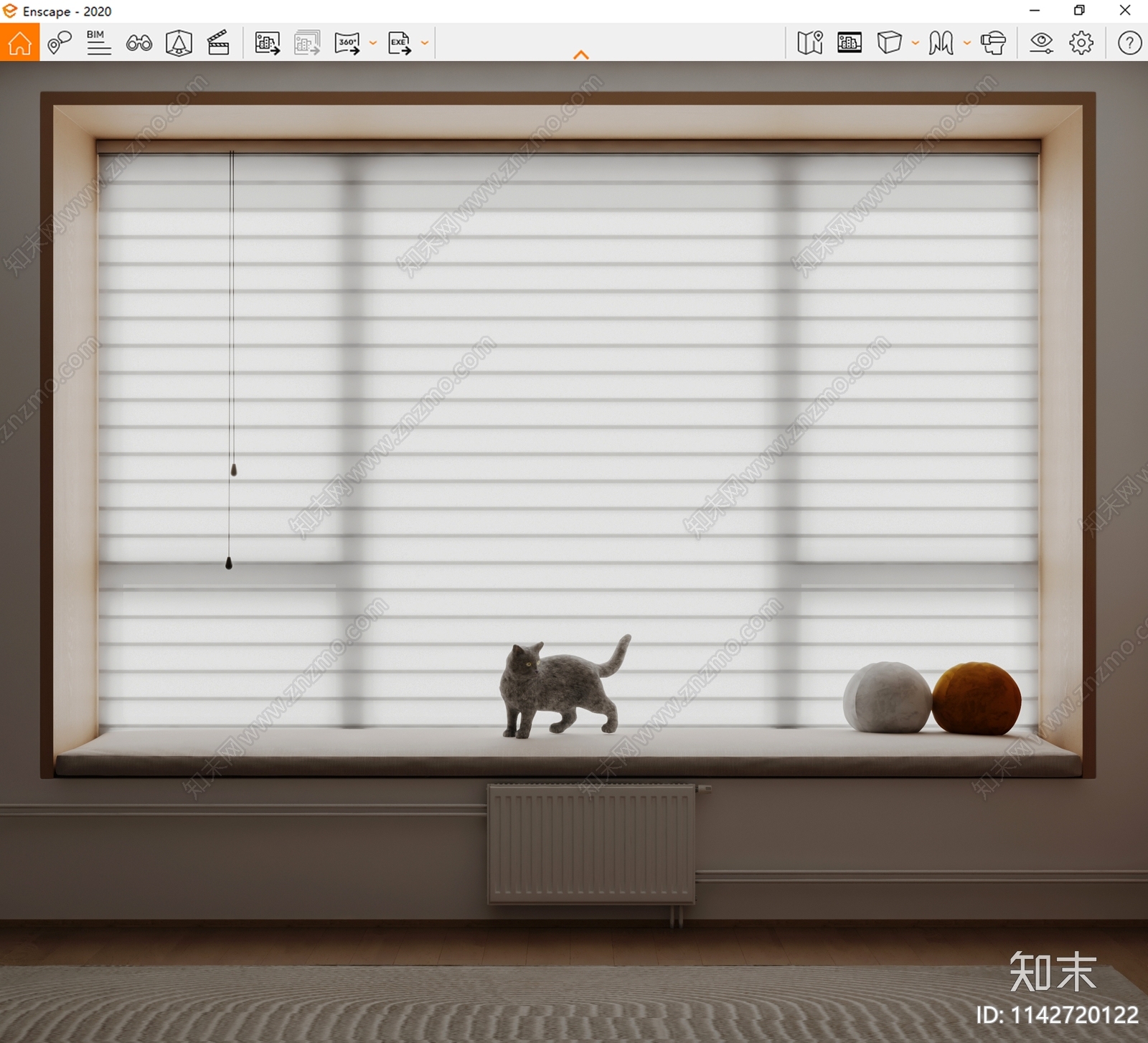Open the help question mark

pos(1129,43)
